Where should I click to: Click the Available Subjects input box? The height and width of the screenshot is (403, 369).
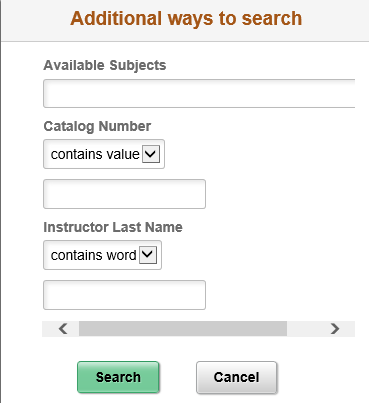pos(199,94)
